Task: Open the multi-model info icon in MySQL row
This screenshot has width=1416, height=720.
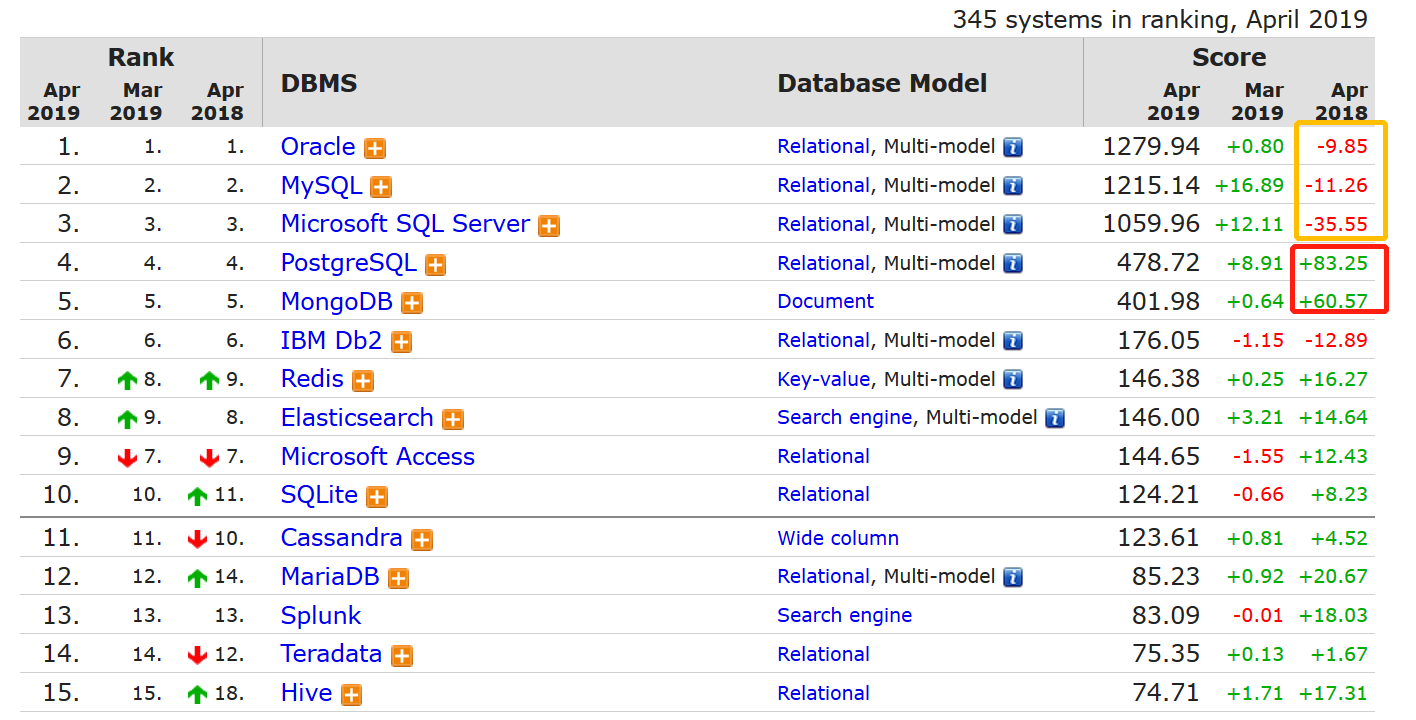Action: pos(1013,186)
